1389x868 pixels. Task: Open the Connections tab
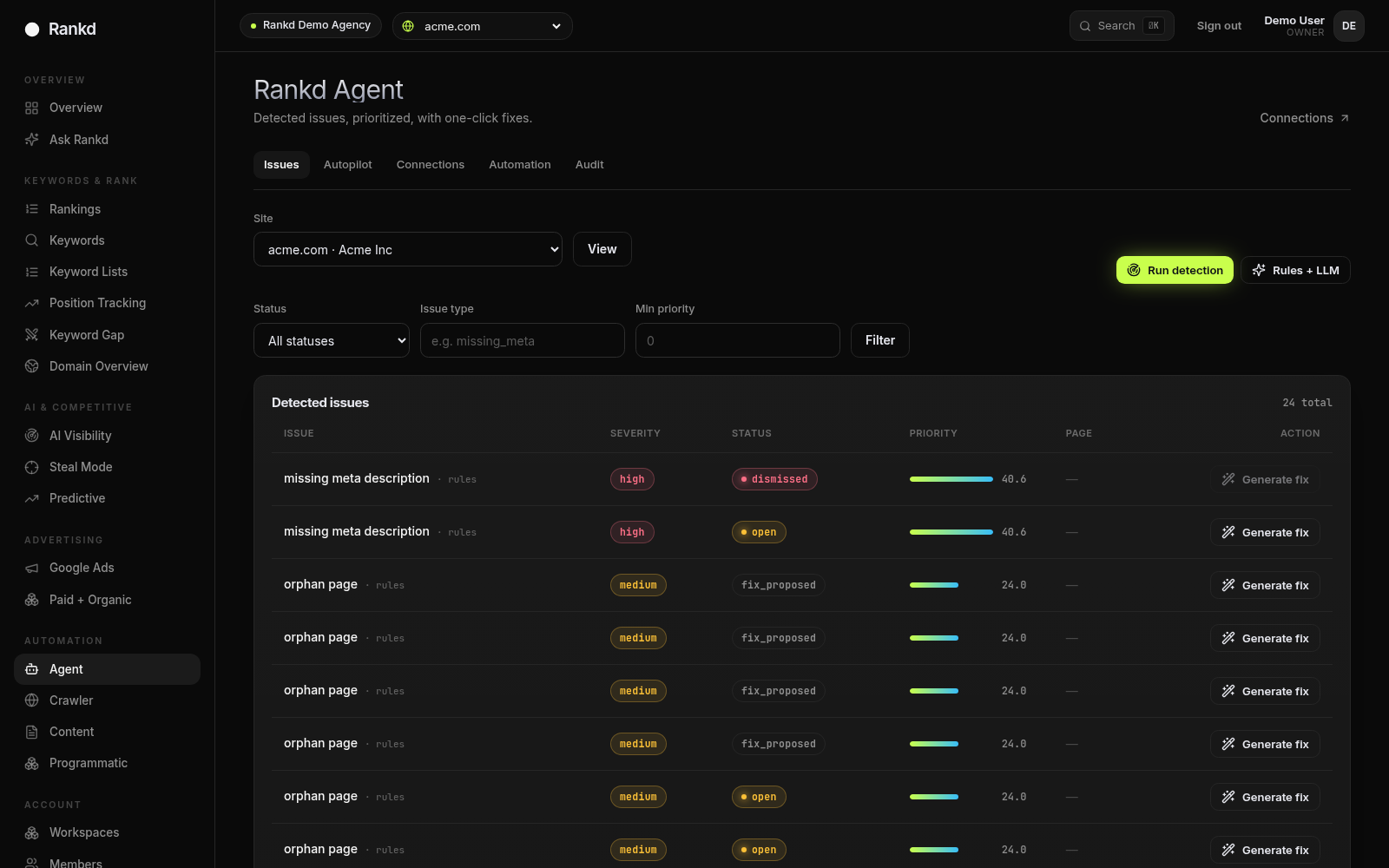tap(431, 165)
